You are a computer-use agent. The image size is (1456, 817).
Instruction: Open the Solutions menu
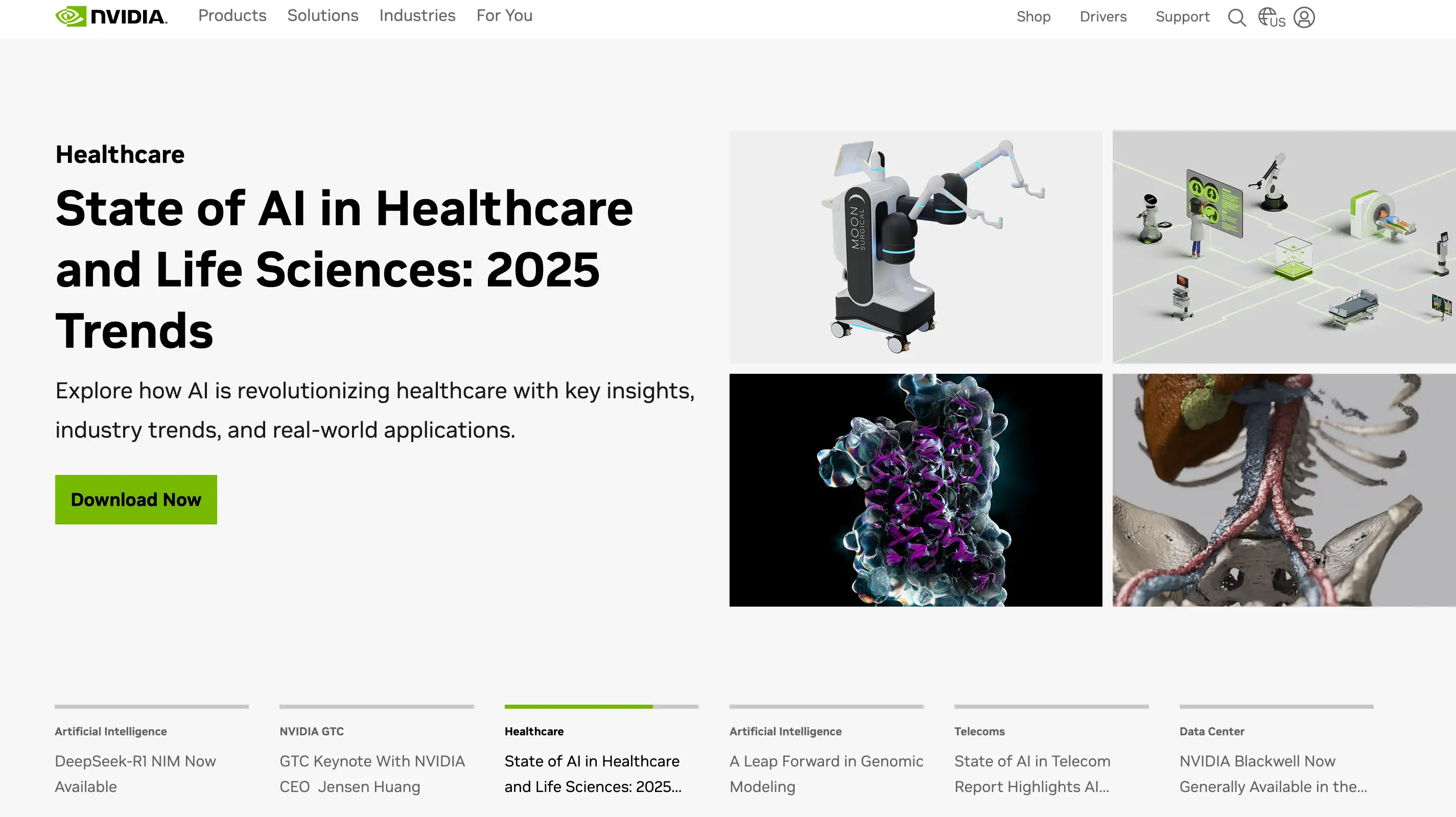click(x=323, y=16)
